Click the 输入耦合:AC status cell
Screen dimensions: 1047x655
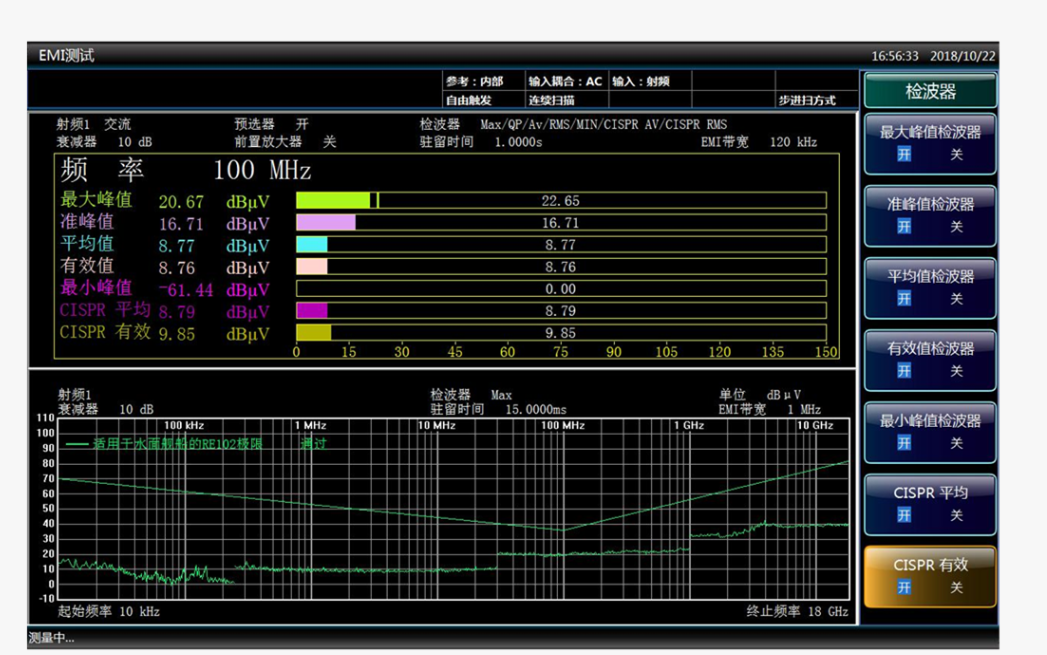click(566, 81)
